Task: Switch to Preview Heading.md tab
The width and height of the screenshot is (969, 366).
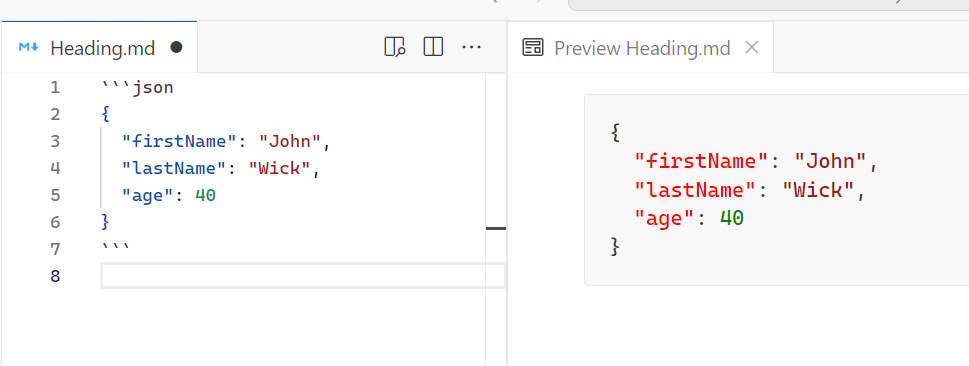Action: [640, 47]
